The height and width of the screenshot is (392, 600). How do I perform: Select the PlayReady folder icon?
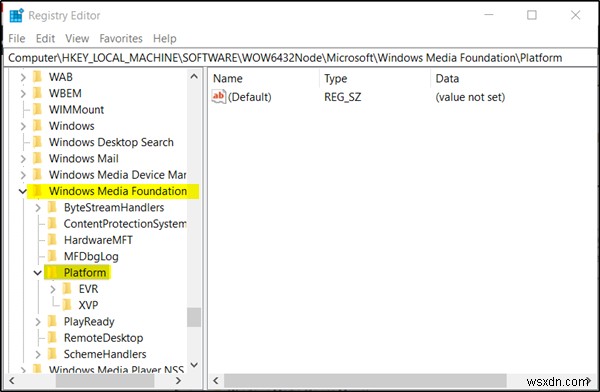click(52, 321)
